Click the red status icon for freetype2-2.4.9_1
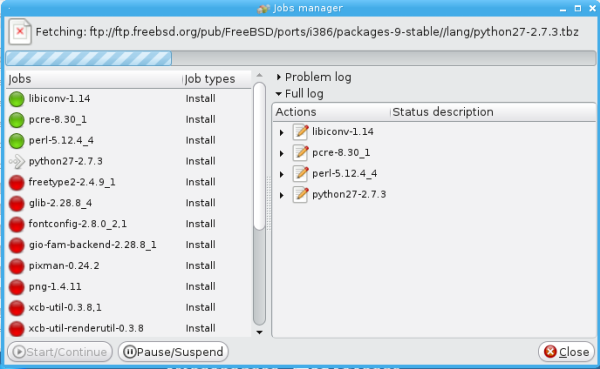This screenshot has height=369, width=600. (16, 182)
